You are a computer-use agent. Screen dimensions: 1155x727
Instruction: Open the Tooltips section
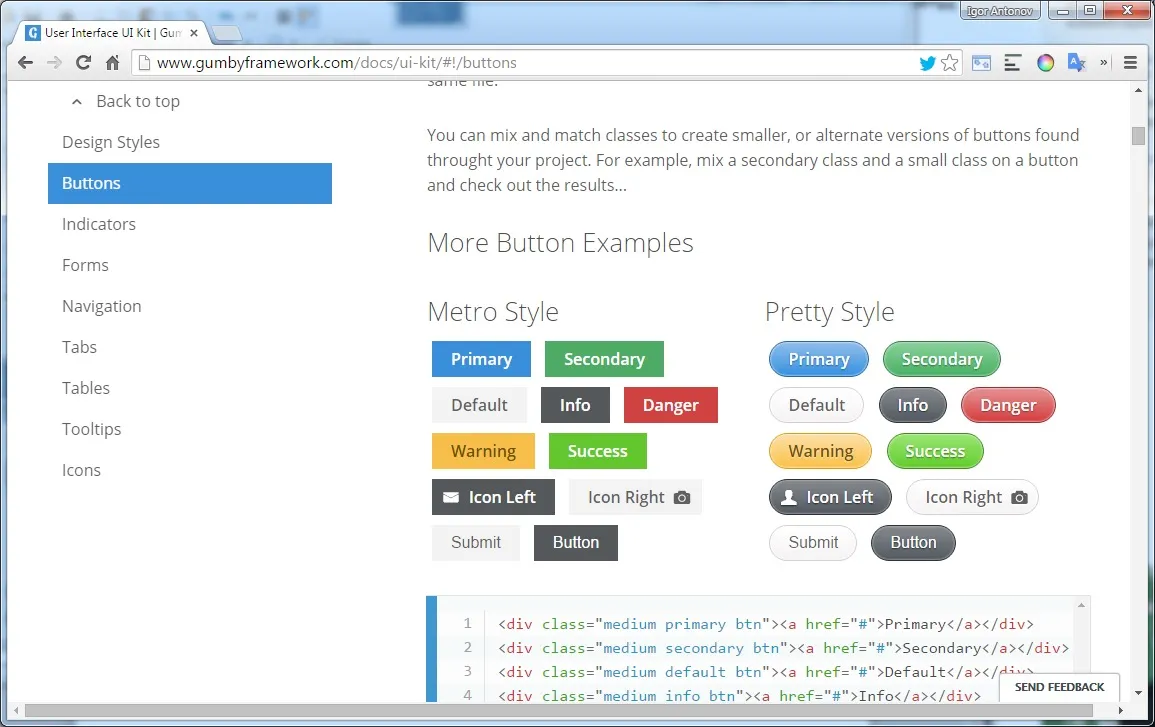tap(91, 429)
